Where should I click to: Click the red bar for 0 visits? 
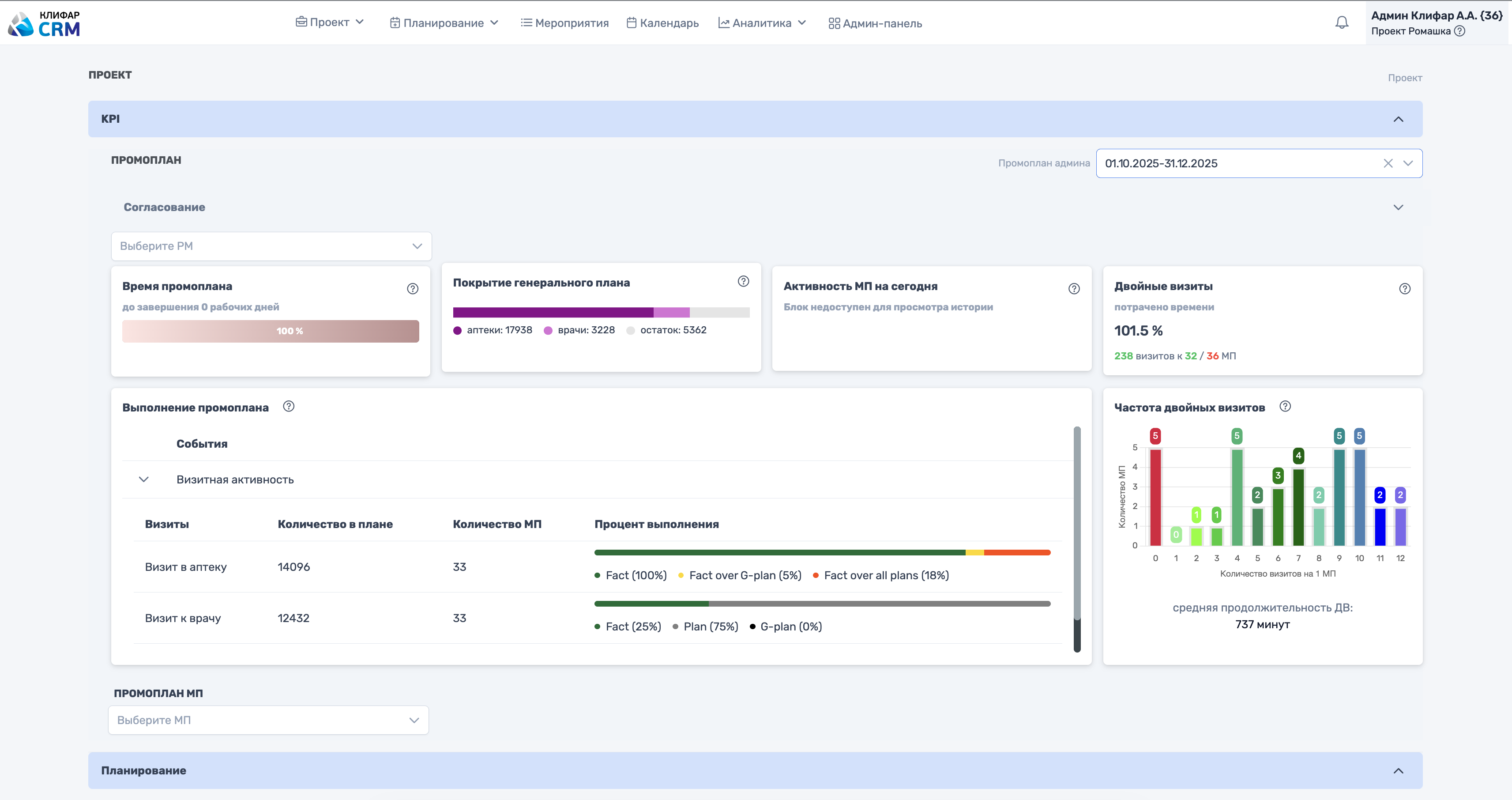(1155, 497)
